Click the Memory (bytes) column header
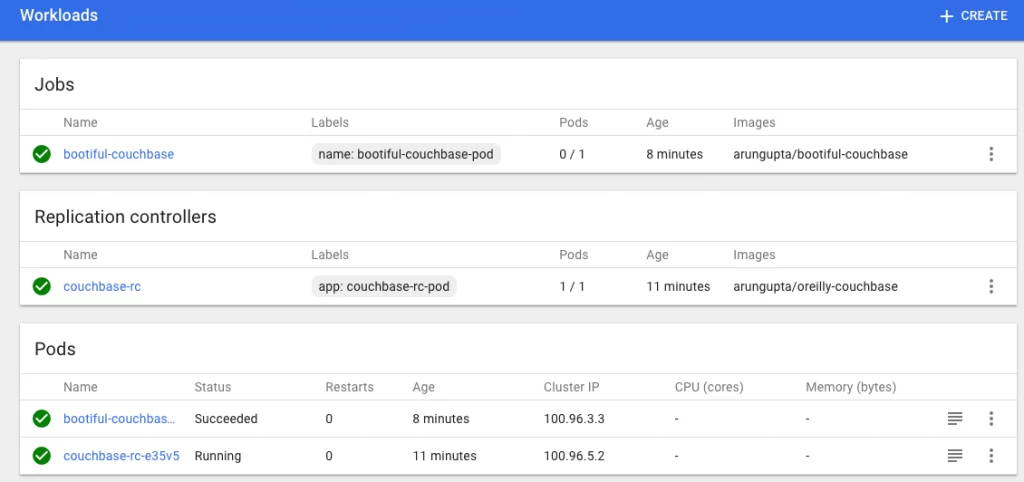 tap(851, 387)
